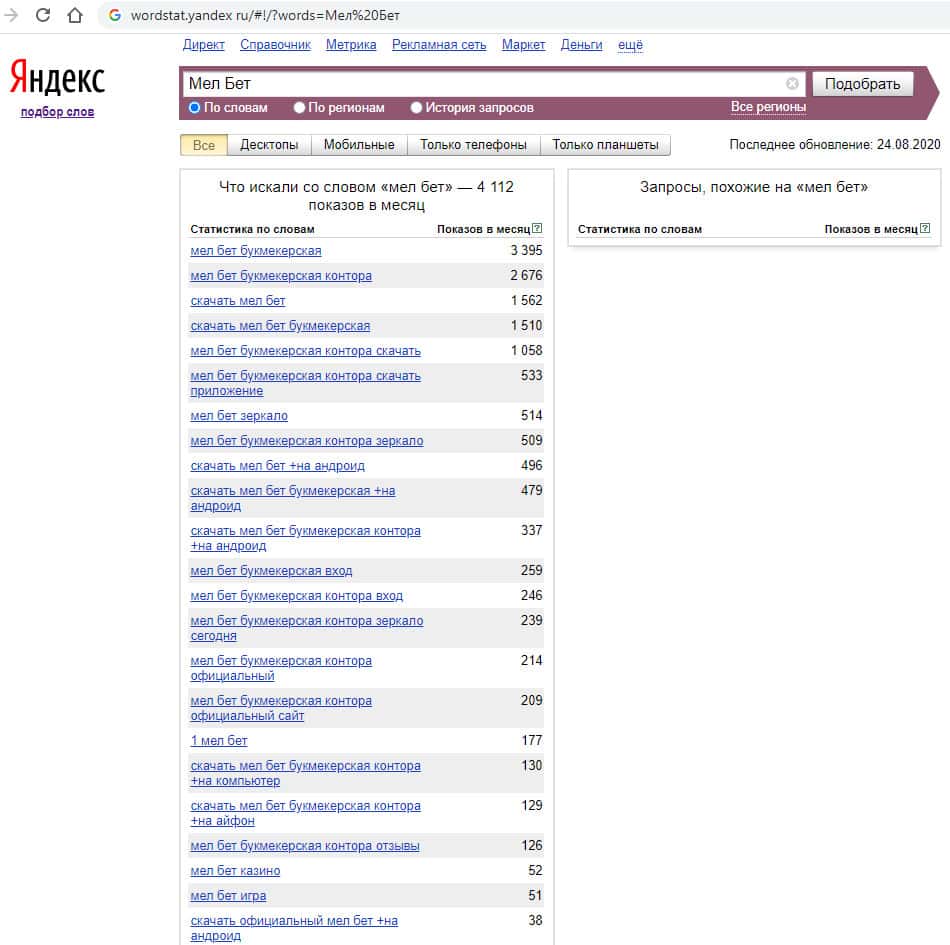Open query скачать мел бет букмекерская контора +на айфон
The width and height of the screenshot is (950, 945).
tap(305, 813)
